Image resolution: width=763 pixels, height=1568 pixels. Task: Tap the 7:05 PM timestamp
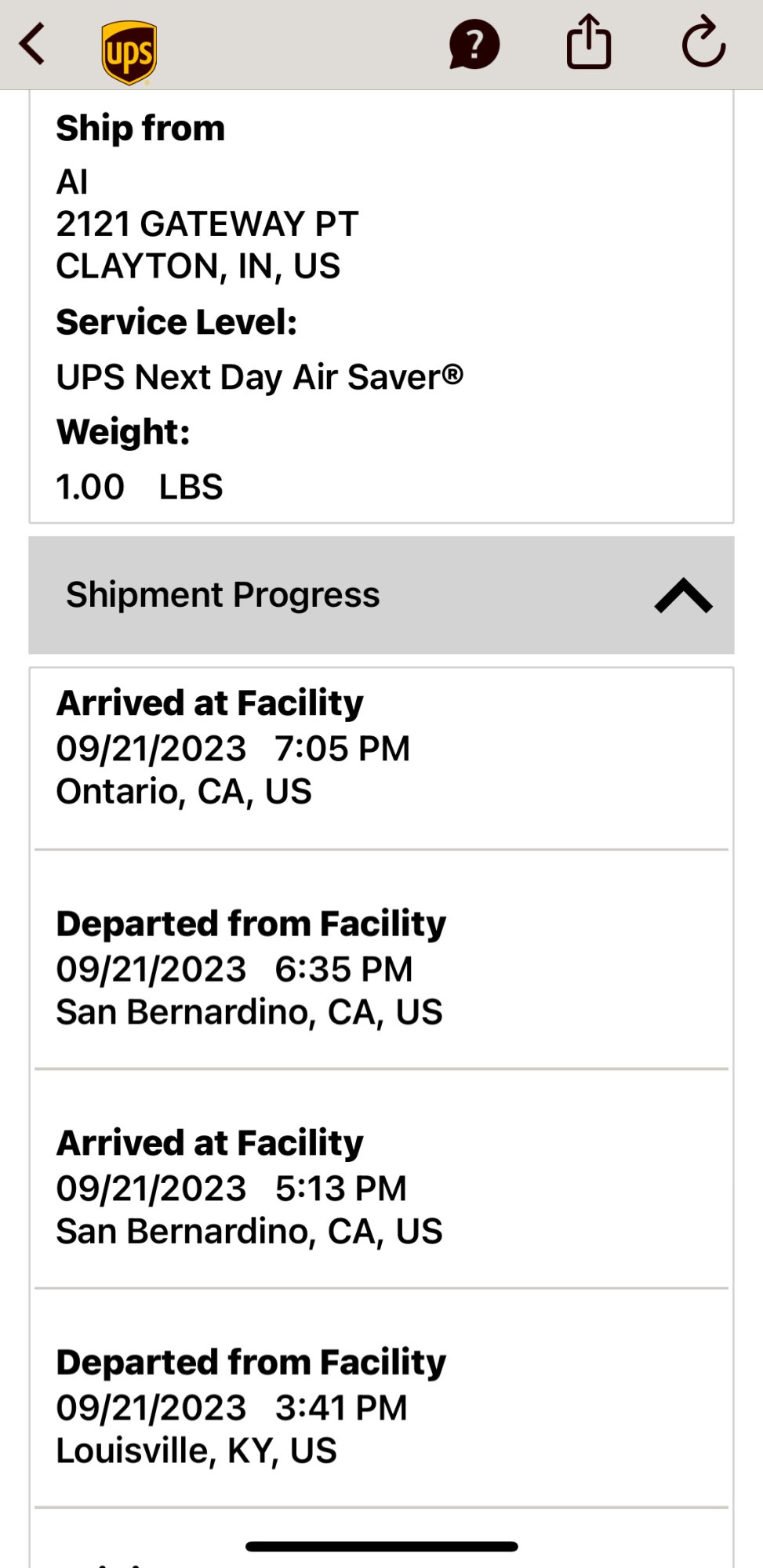[x=342, y=749]
